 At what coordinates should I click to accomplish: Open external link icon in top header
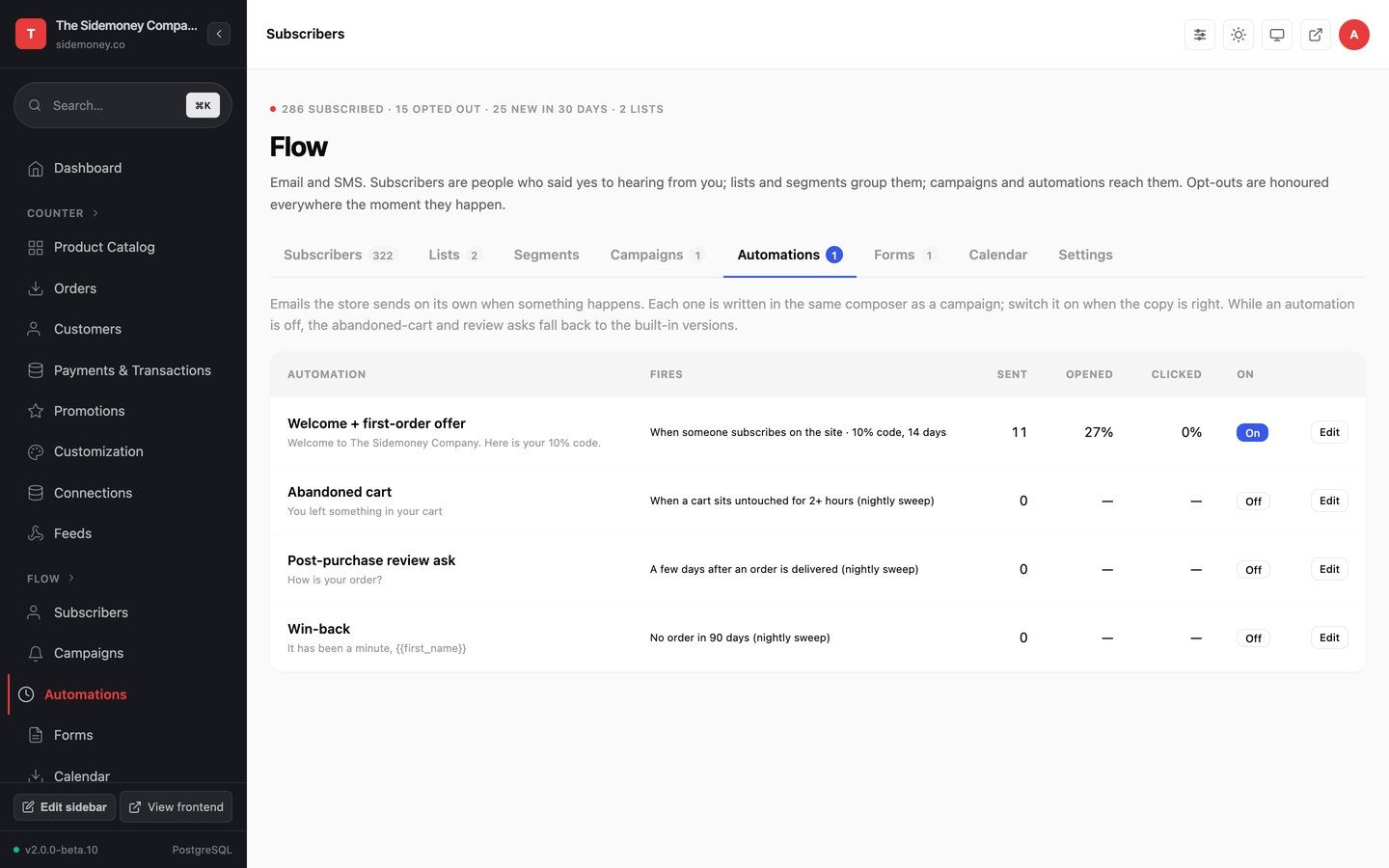[x=1316, y=35]
